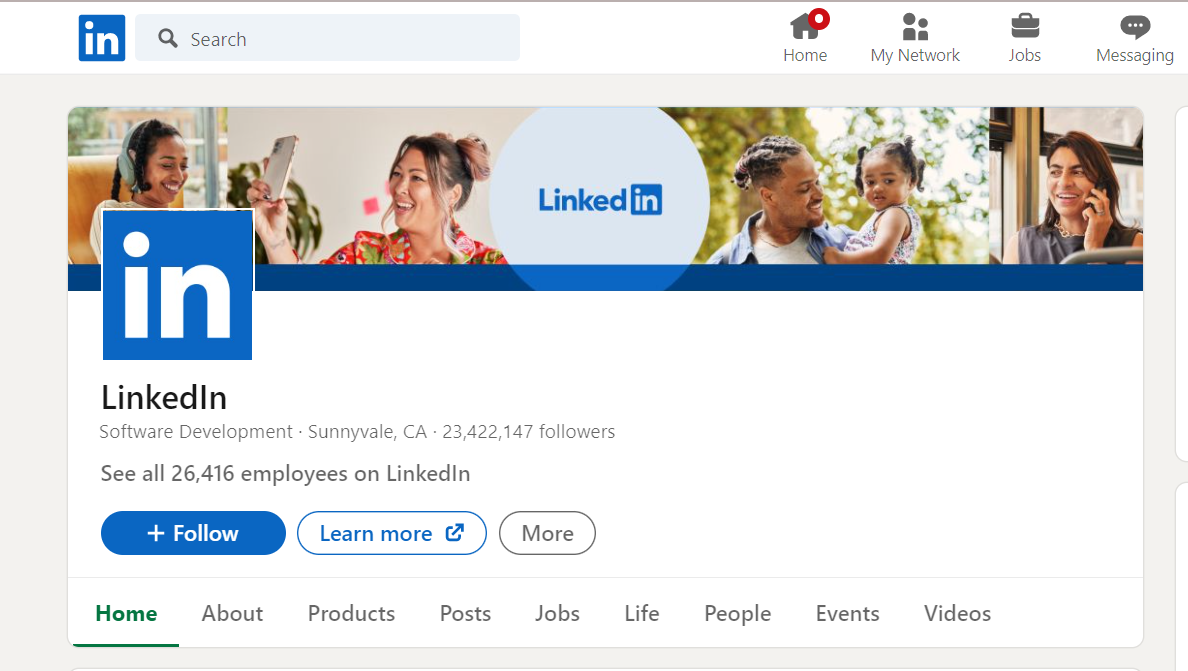Screen dimensions: 1188x671
Task: Click the LinkedIn cover banner image
Action: click(605, 198)
